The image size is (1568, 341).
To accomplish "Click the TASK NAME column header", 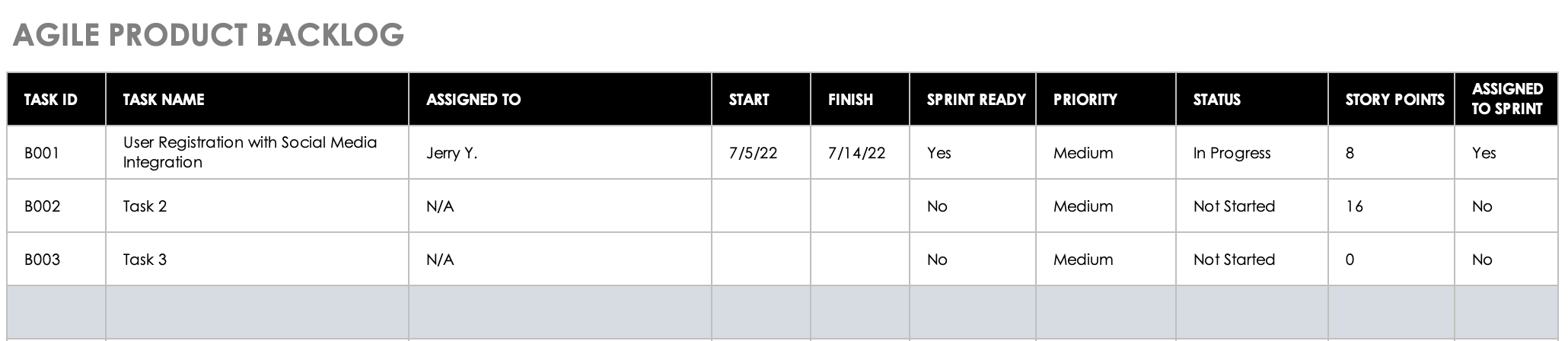I will tap(164, 100).
